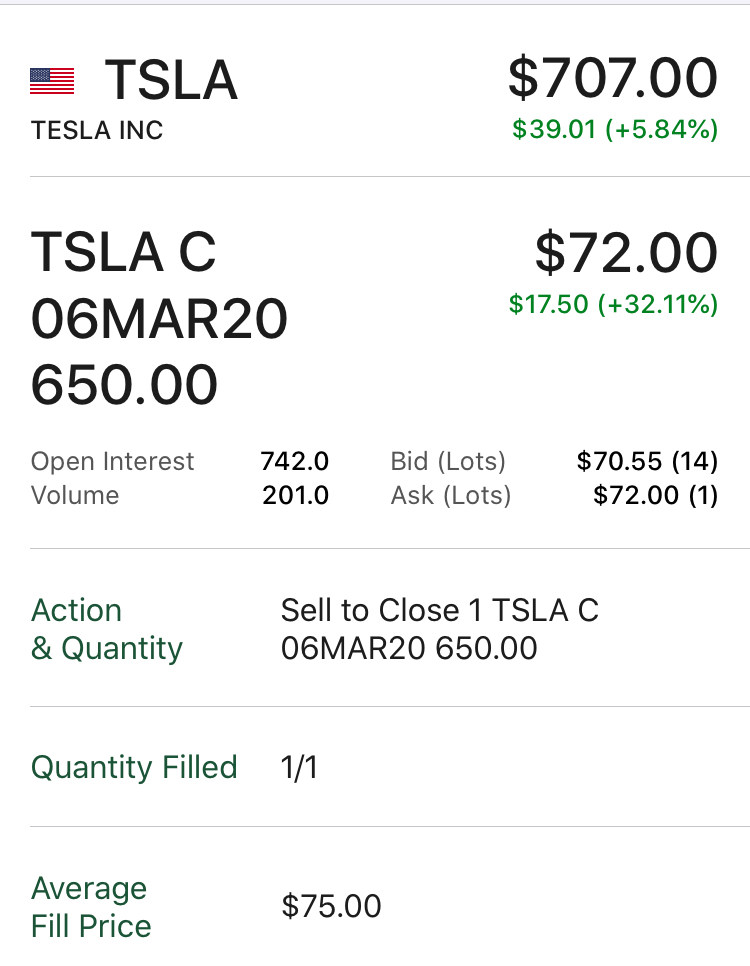Image resolution: width=750 pixels, height=966 pixels.
Task: Tap the Quantity Filled label
Action: point(134,767)
